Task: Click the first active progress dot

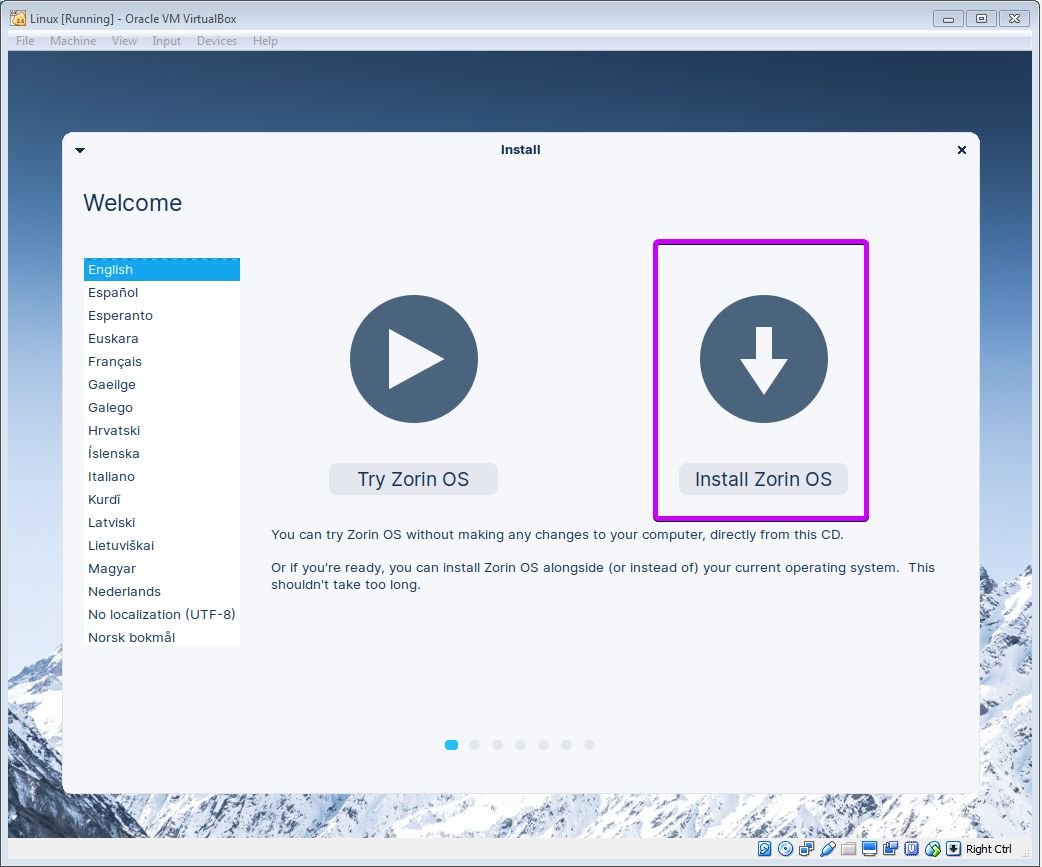Action: (451, 745)
